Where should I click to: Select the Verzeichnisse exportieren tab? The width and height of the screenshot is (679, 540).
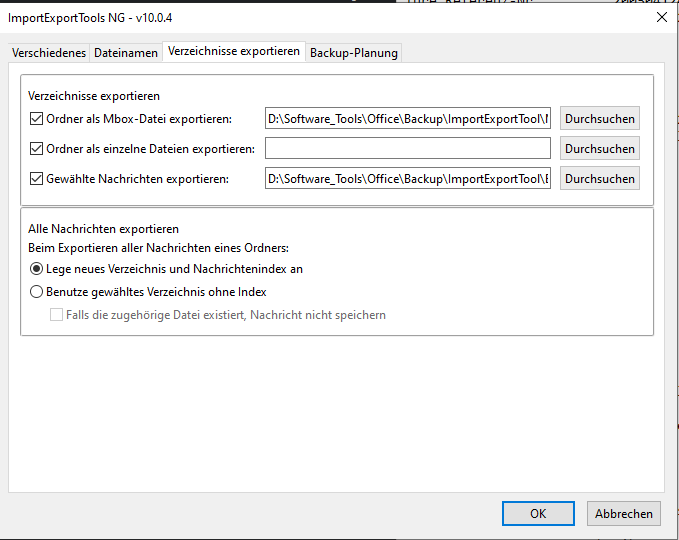(234, 51)
